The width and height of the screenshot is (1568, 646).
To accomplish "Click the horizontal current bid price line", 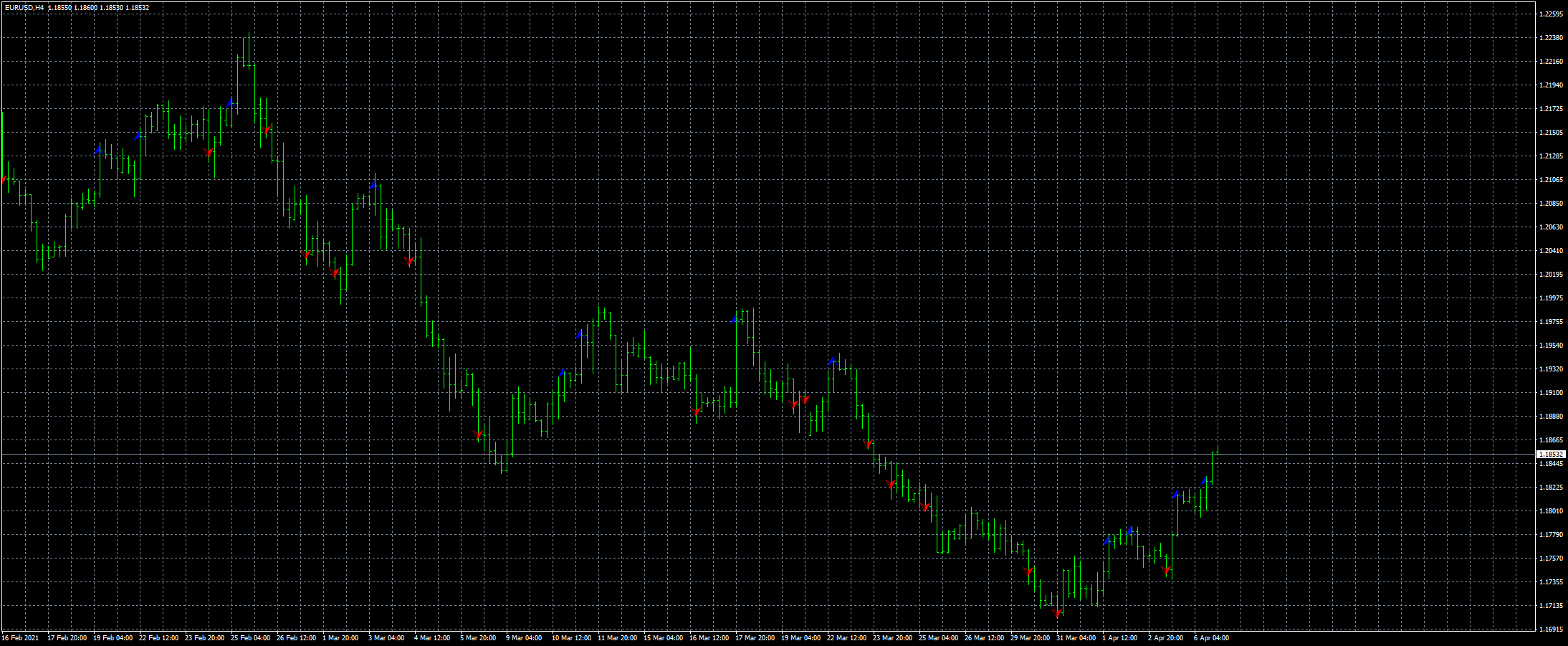I will (767, 455).
